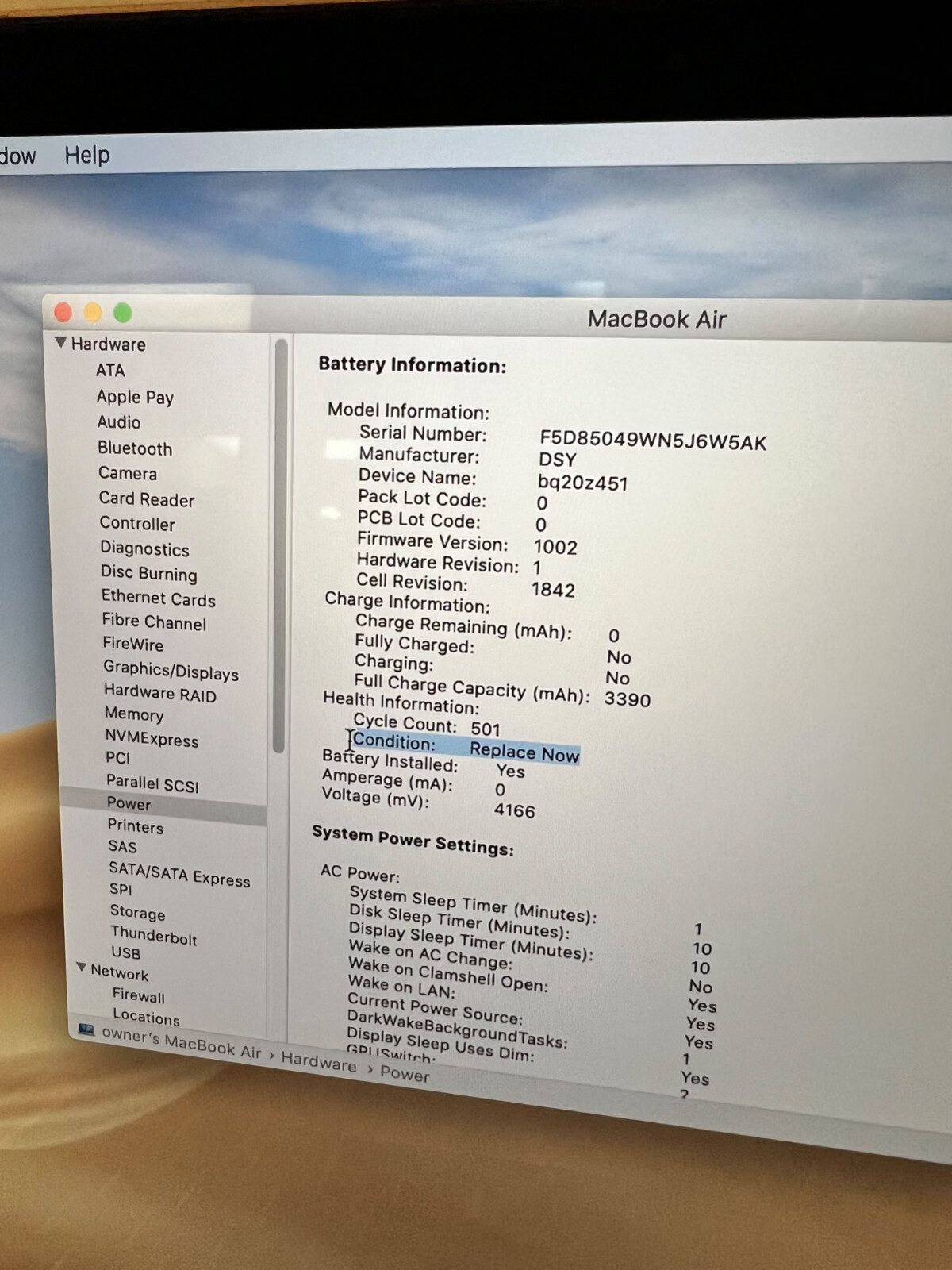Select NVMExpress in the sidebar
This screenshot has height=1270, width=952.
[x=152, y=738]
